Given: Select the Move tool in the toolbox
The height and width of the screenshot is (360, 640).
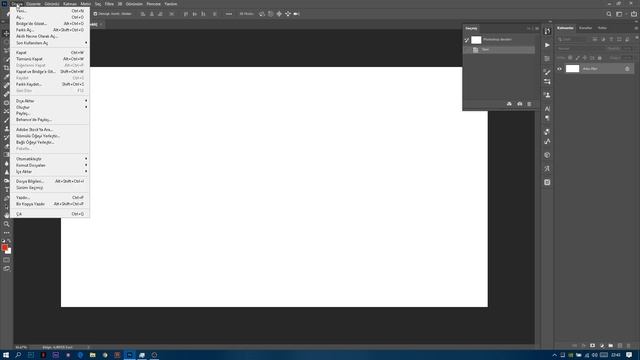Looking at the screenshot, I should click(6, 33).
